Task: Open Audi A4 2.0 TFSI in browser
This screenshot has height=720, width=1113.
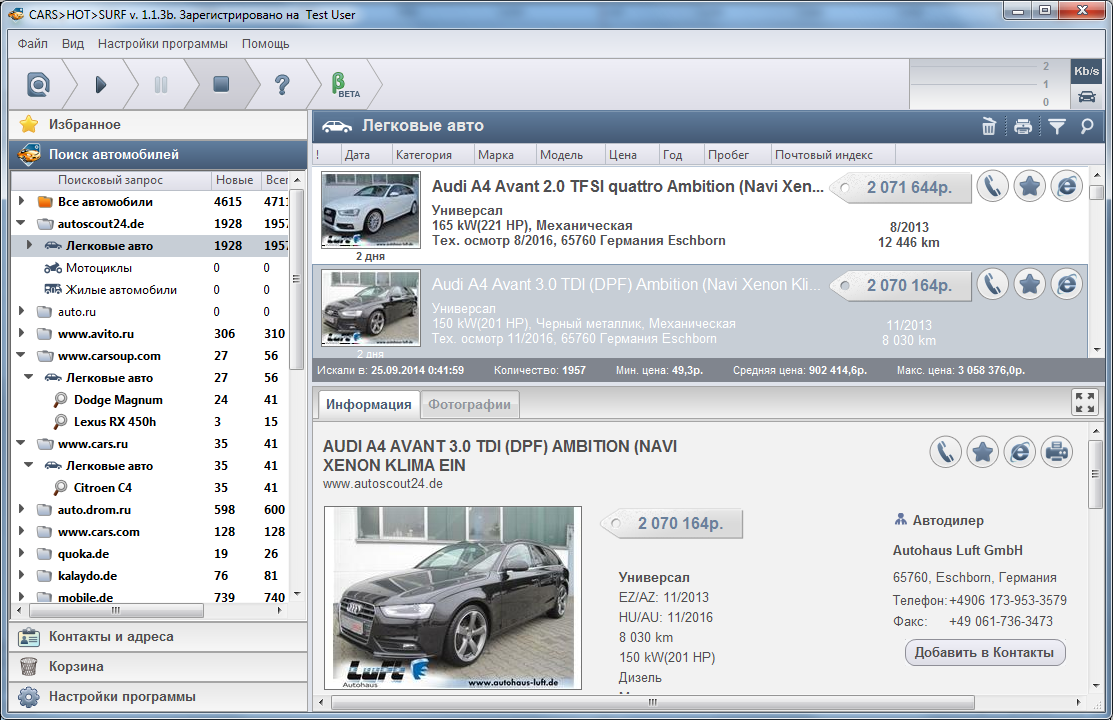Action: (1066, 186)
